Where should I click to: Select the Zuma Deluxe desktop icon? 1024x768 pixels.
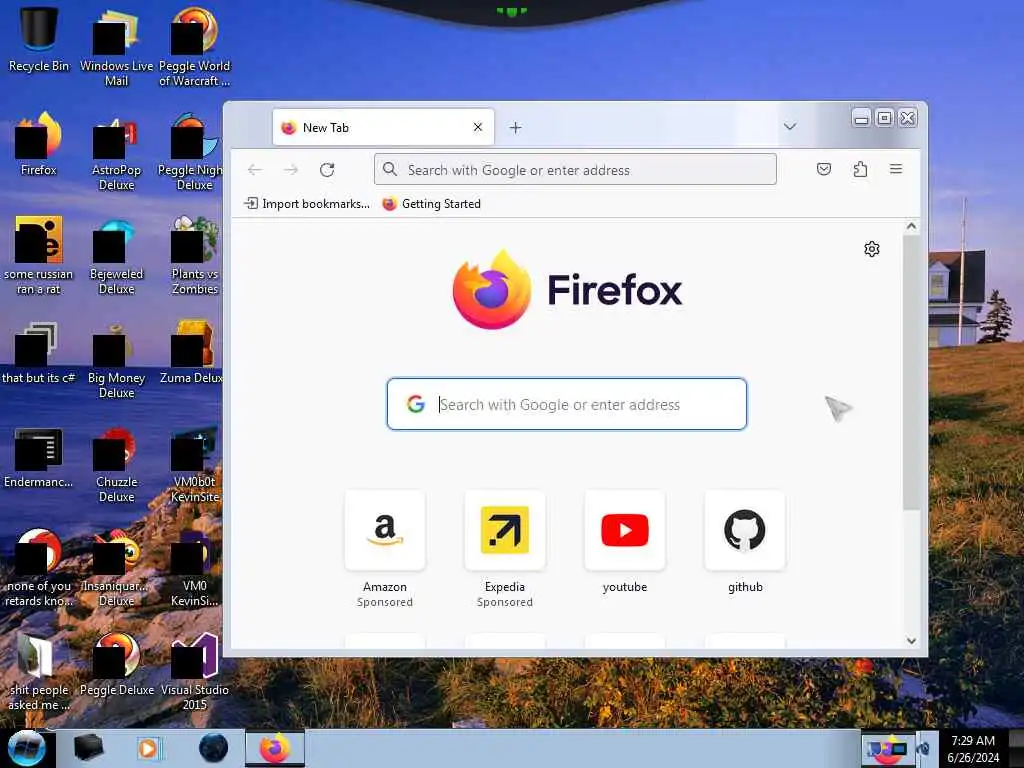[x=191, y=352]
